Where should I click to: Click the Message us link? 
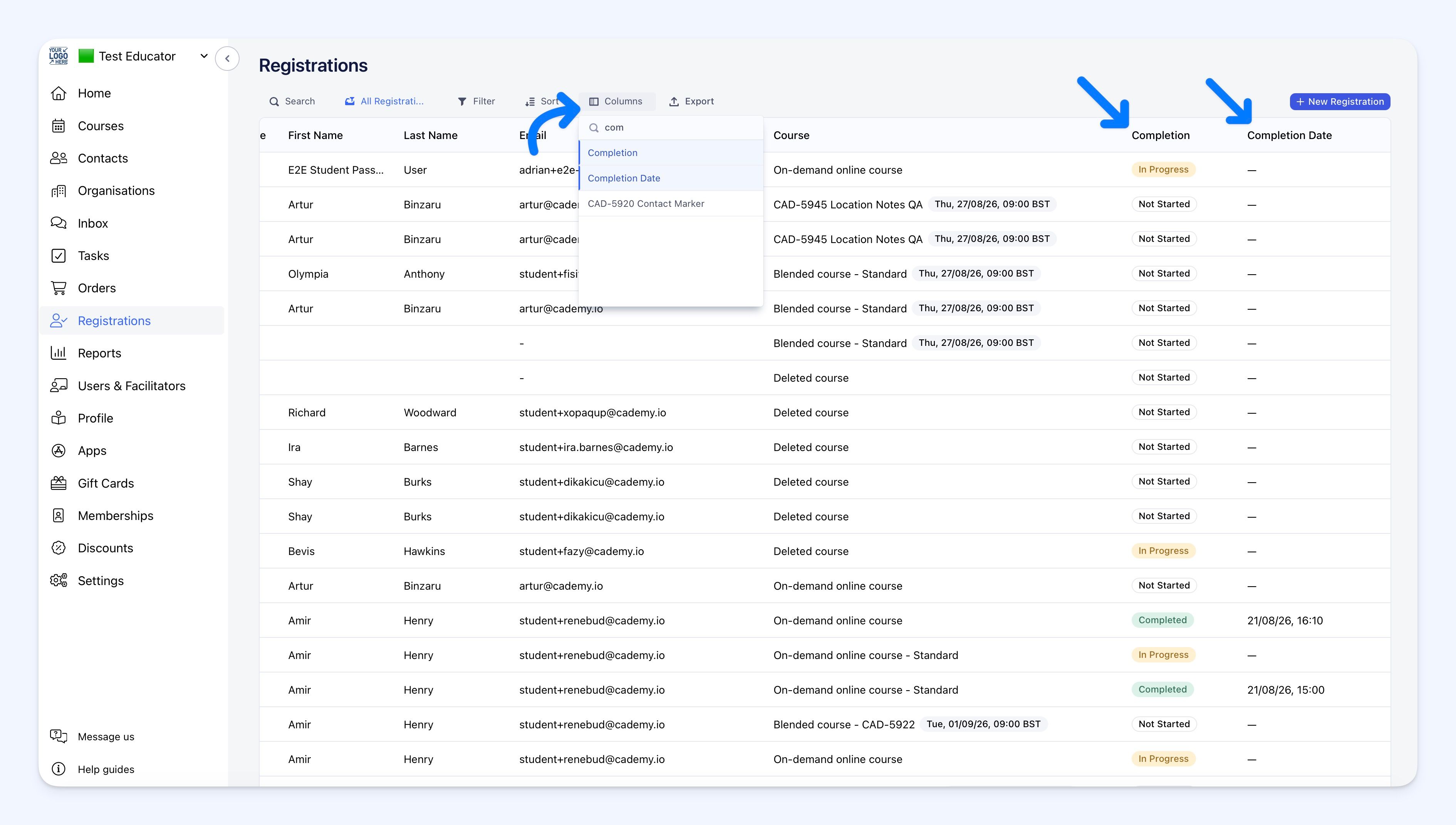point(106,736)
